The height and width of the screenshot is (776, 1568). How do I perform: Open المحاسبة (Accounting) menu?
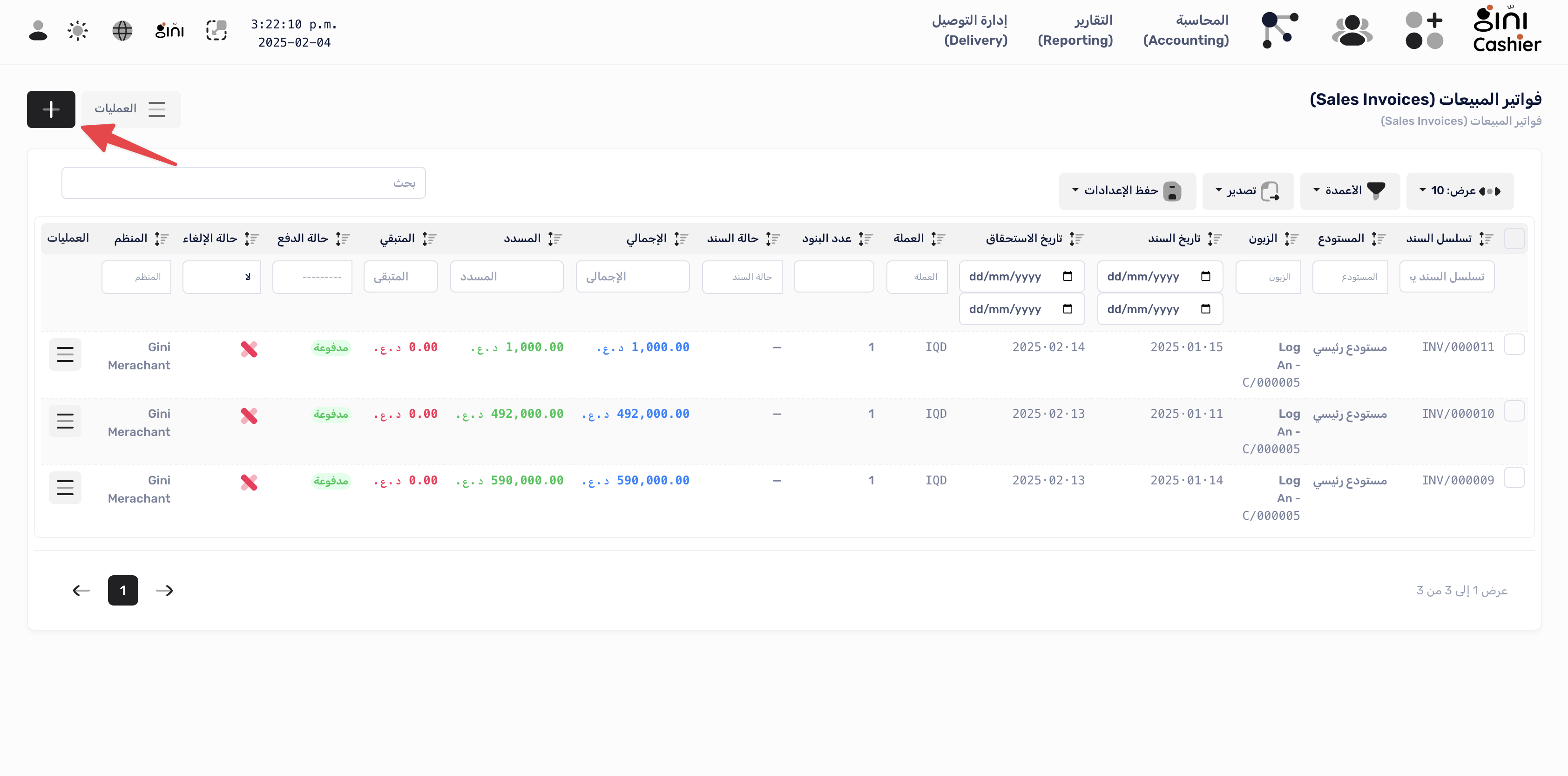[1186, 30]
